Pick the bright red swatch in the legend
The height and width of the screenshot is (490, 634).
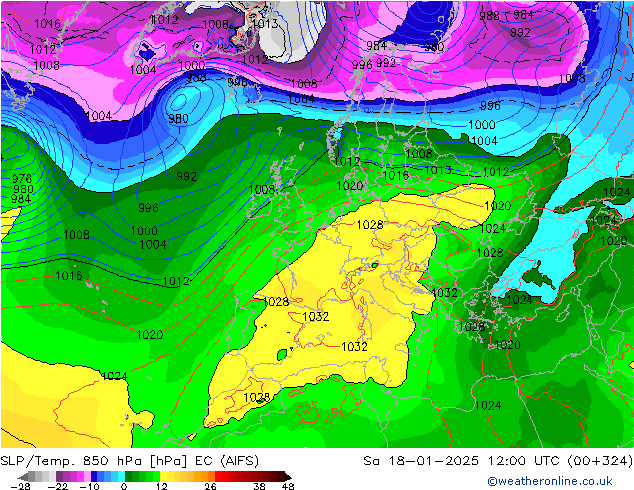pos(218,476)
